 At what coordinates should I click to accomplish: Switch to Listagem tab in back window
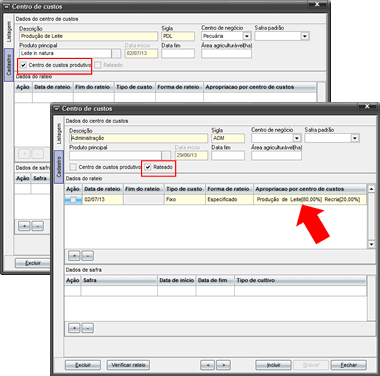pos(9,32)
